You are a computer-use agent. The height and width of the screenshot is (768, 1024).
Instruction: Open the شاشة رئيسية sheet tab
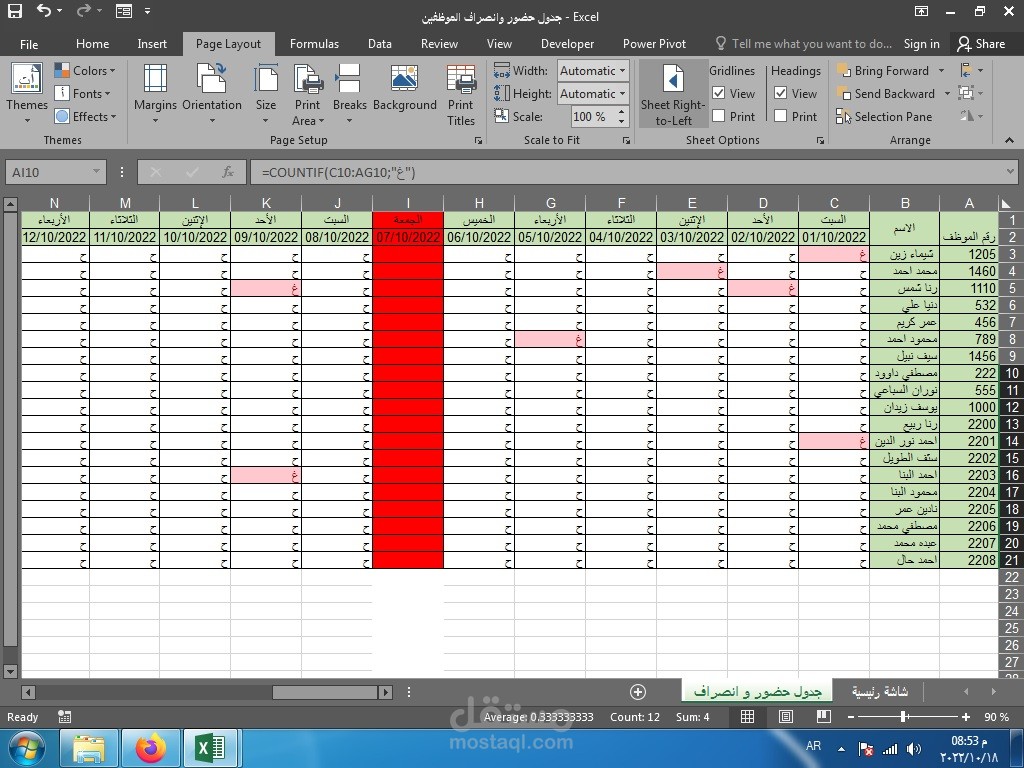coord(879,692)
